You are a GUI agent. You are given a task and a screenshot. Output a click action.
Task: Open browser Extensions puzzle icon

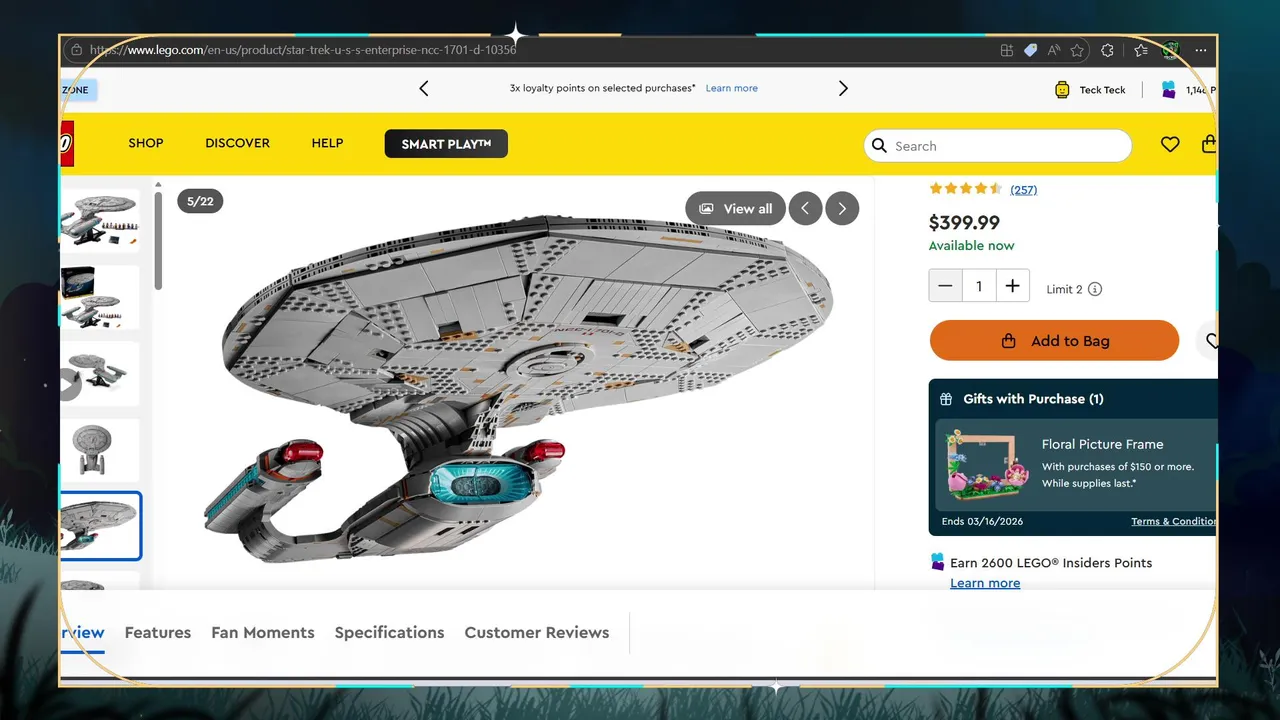pyautogui.click(x=1107, y=50)
